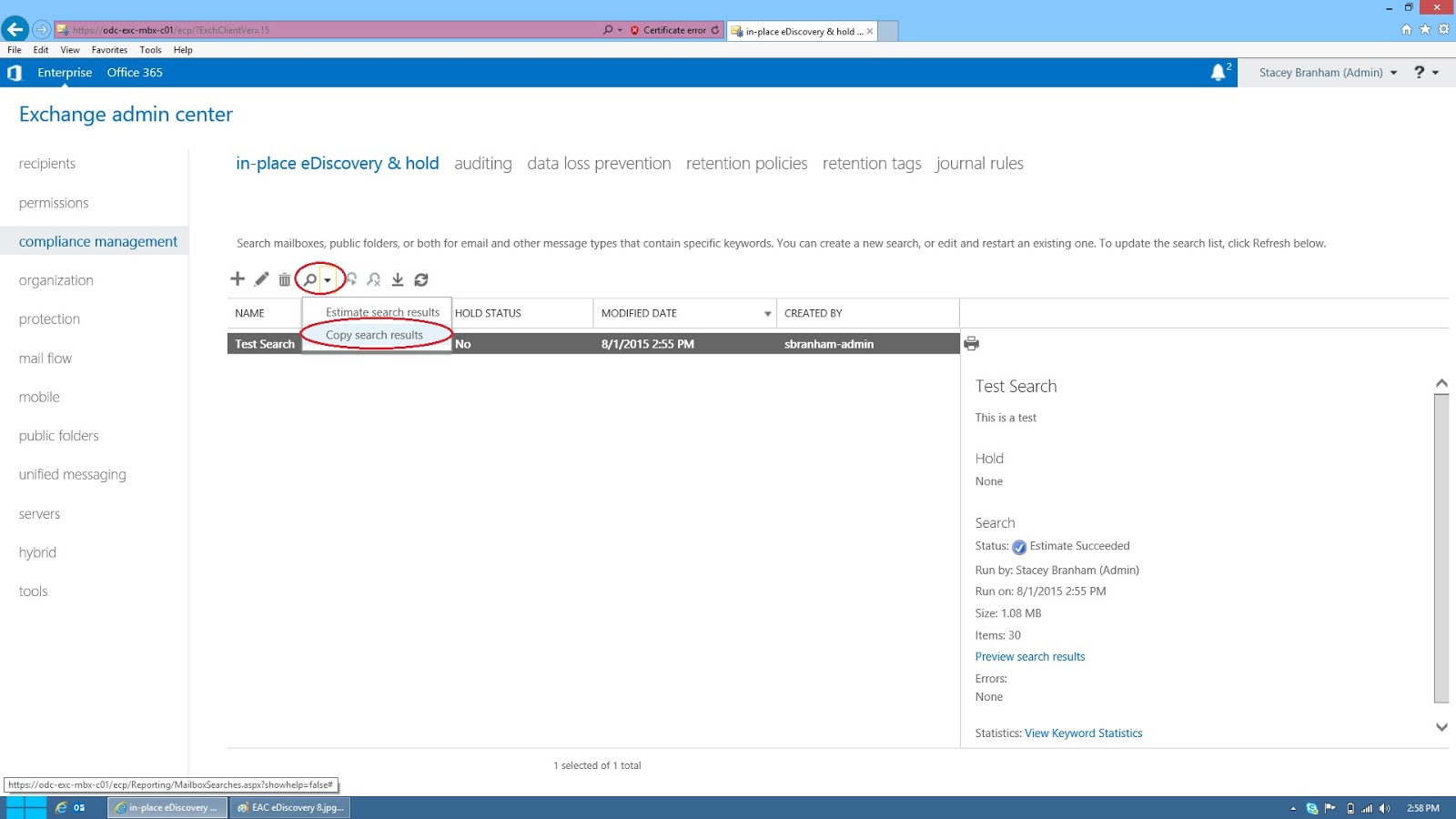The width and height of the screenshot is (1456, 819).
Task: Select Copy search results menu entry
Action: tap(375, 335)
